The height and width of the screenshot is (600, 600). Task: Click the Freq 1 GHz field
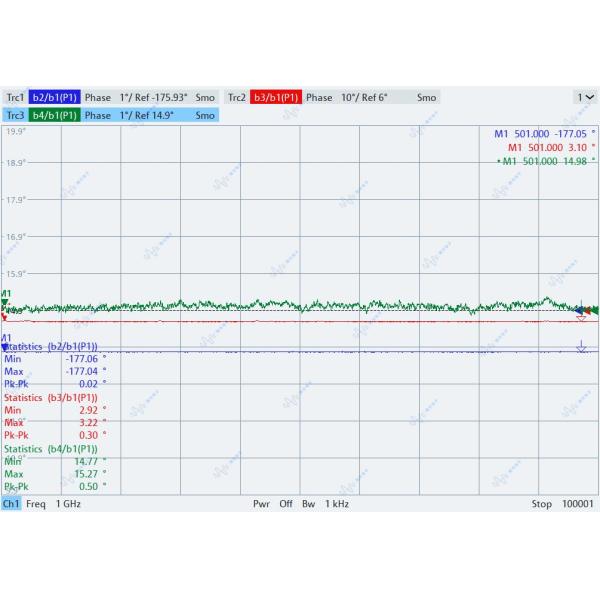click(x=54, y=504)
